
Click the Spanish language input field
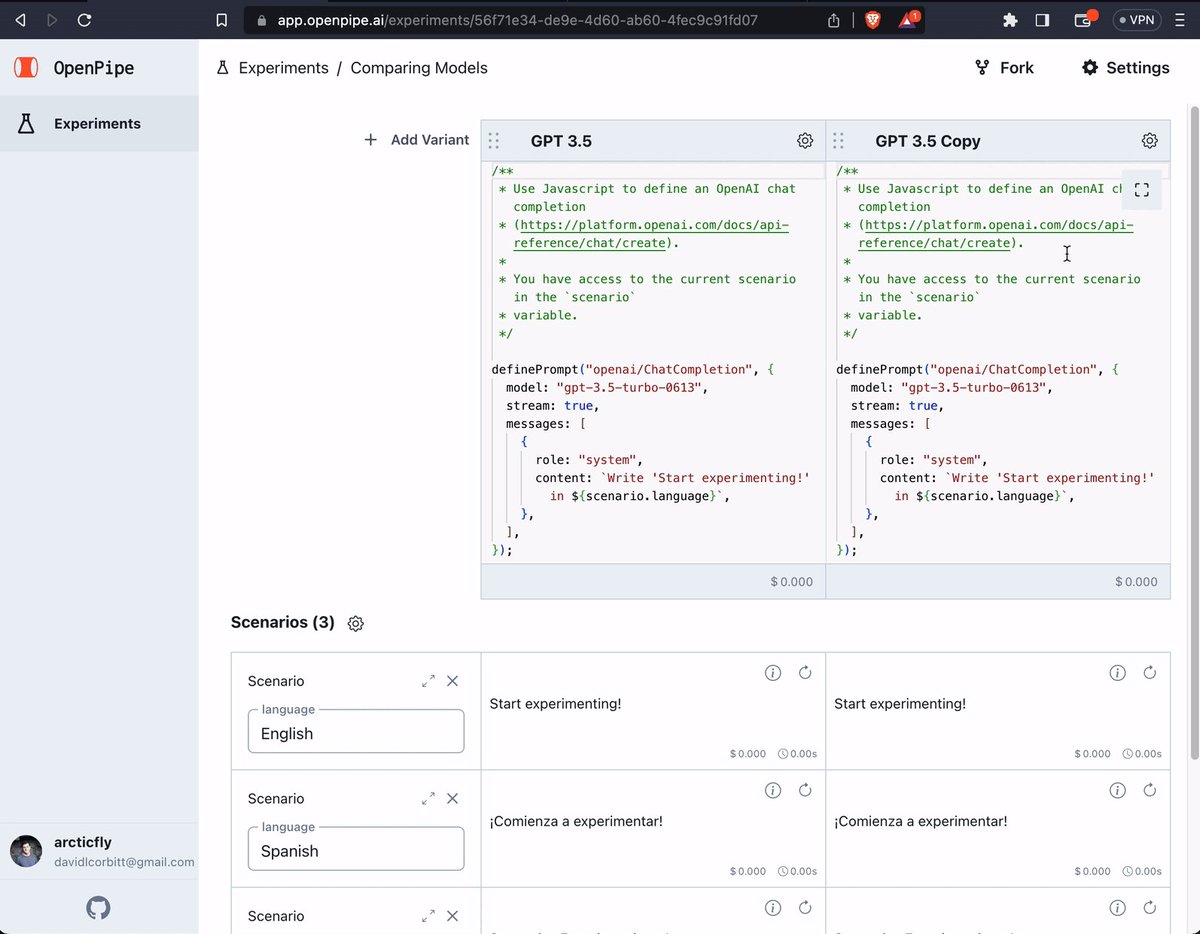coord(356,849)
